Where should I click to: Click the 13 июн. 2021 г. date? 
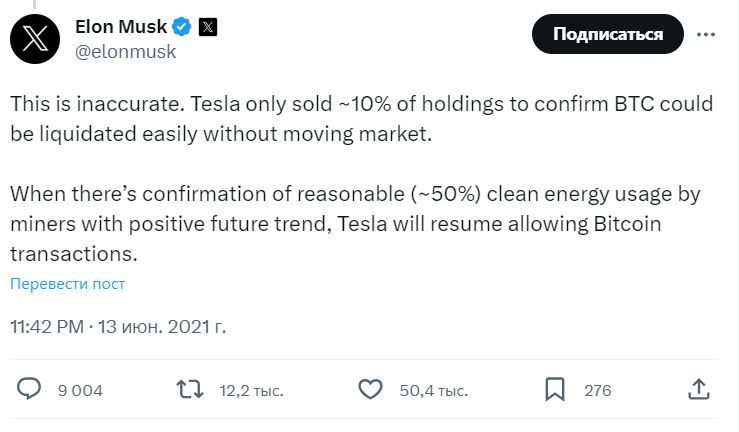pos(163,326)
